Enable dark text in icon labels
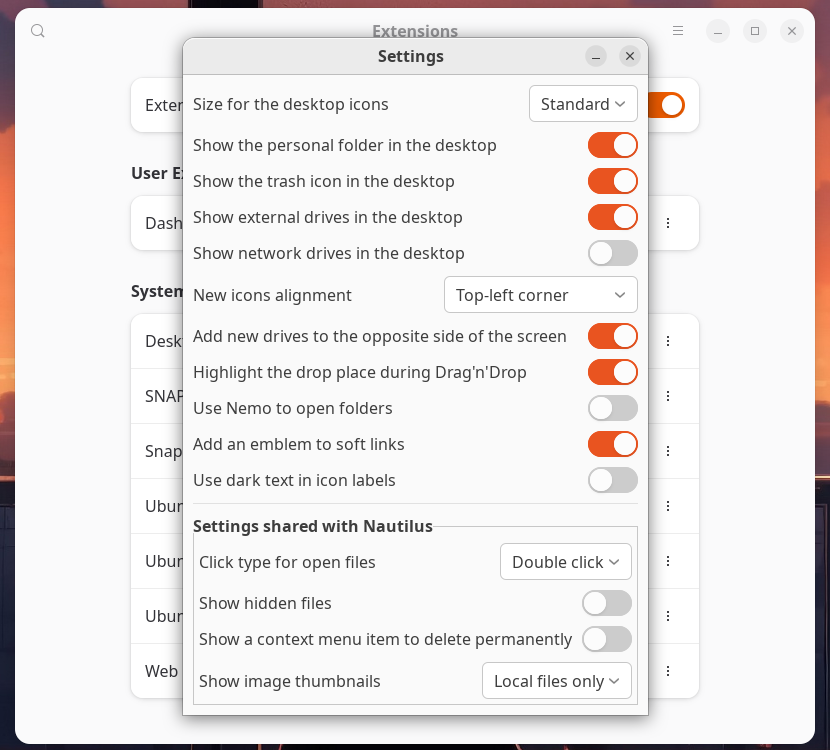Image resolution: width=830 pixels, height=750 pixels. [612, 480]
